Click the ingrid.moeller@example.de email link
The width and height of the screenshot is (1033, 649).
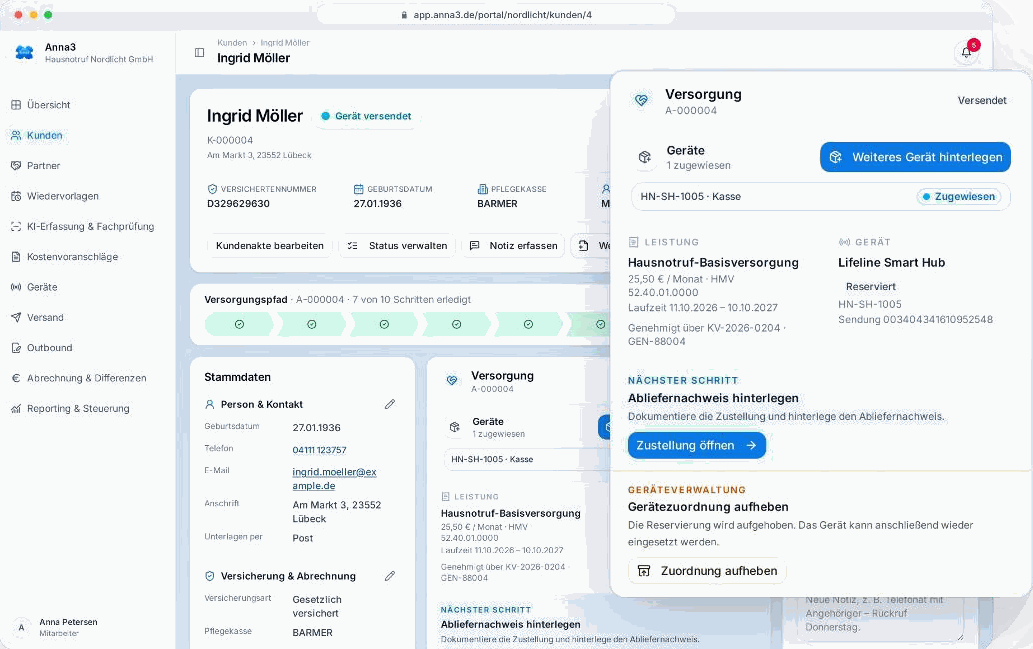pos(335,479)
